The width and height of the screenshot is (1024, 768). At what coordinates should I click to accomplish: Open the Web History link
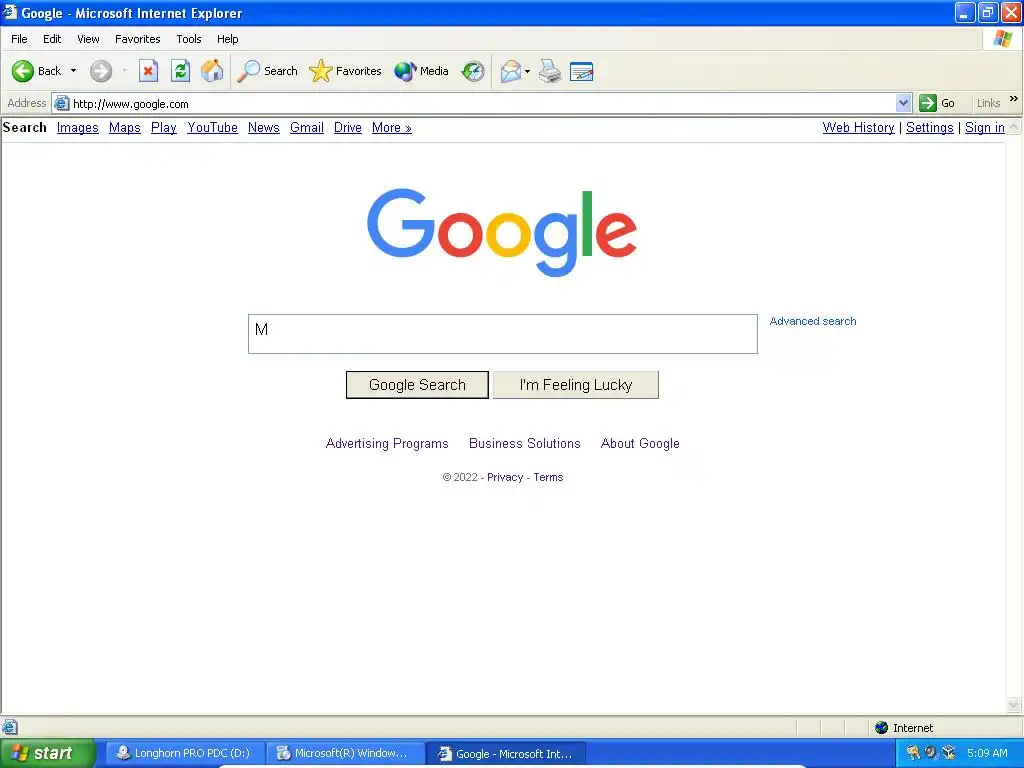[x=859, y=127]
